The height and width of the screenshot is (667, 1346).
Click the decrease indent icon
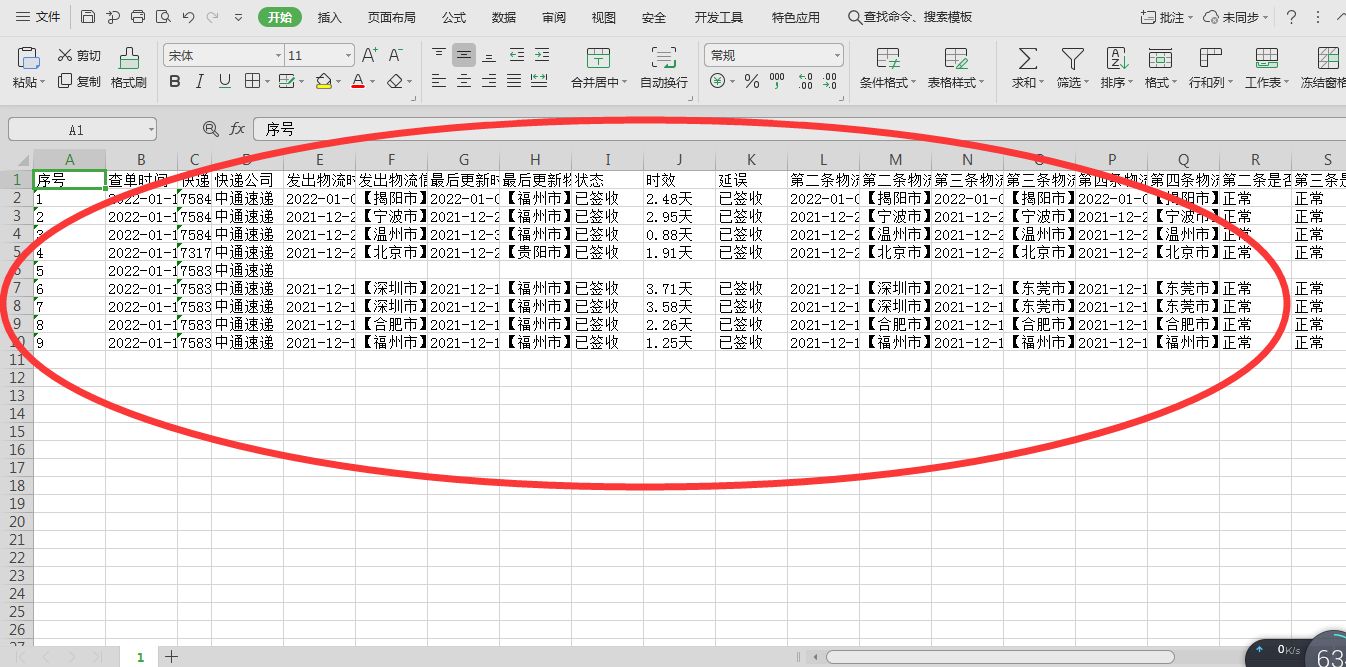tap(516, 55)
